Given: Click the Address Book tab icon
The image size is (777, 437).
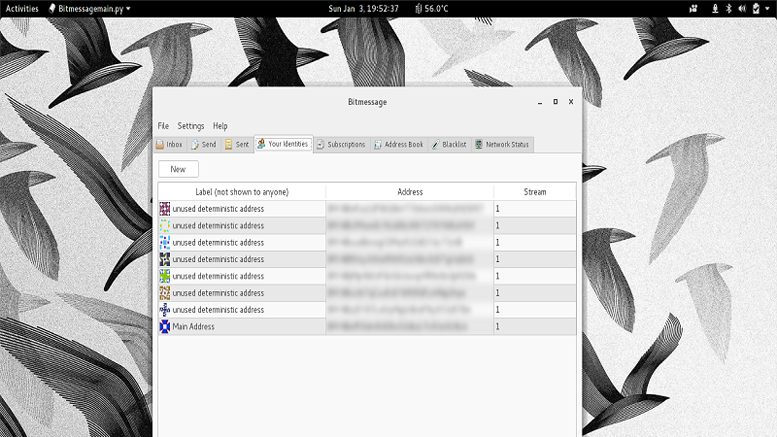Looking at the screenshot, I should point(378,145).
